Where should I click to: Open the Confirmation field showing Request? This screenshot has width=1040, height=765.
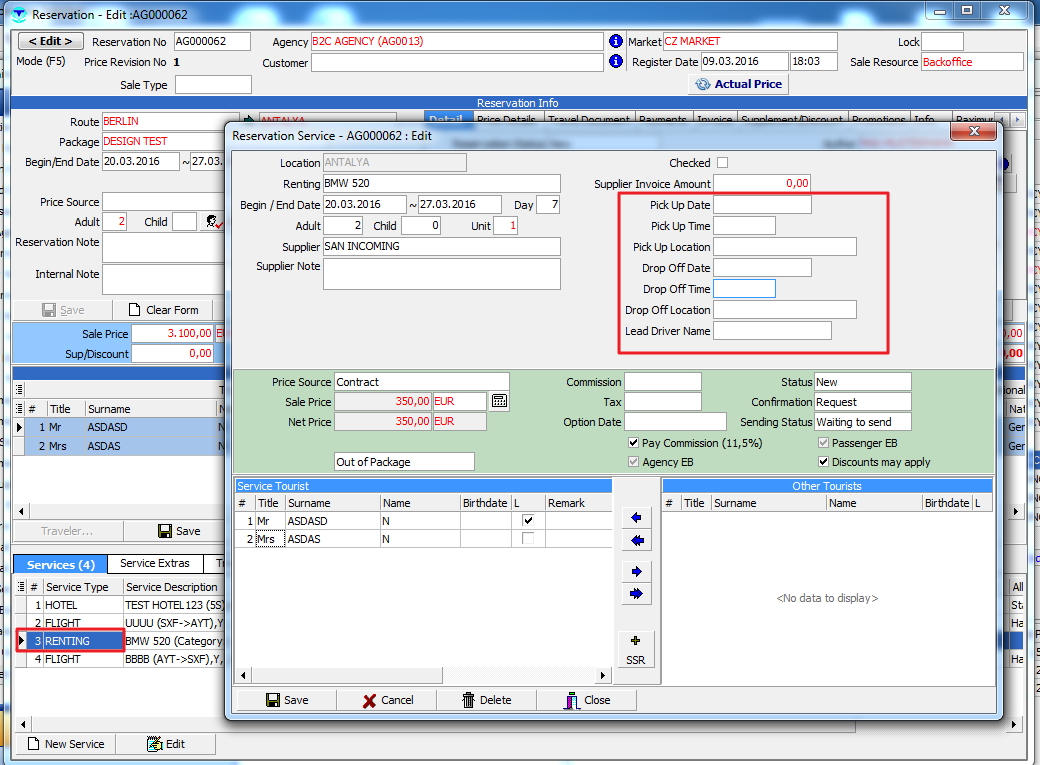coord(862,402)
